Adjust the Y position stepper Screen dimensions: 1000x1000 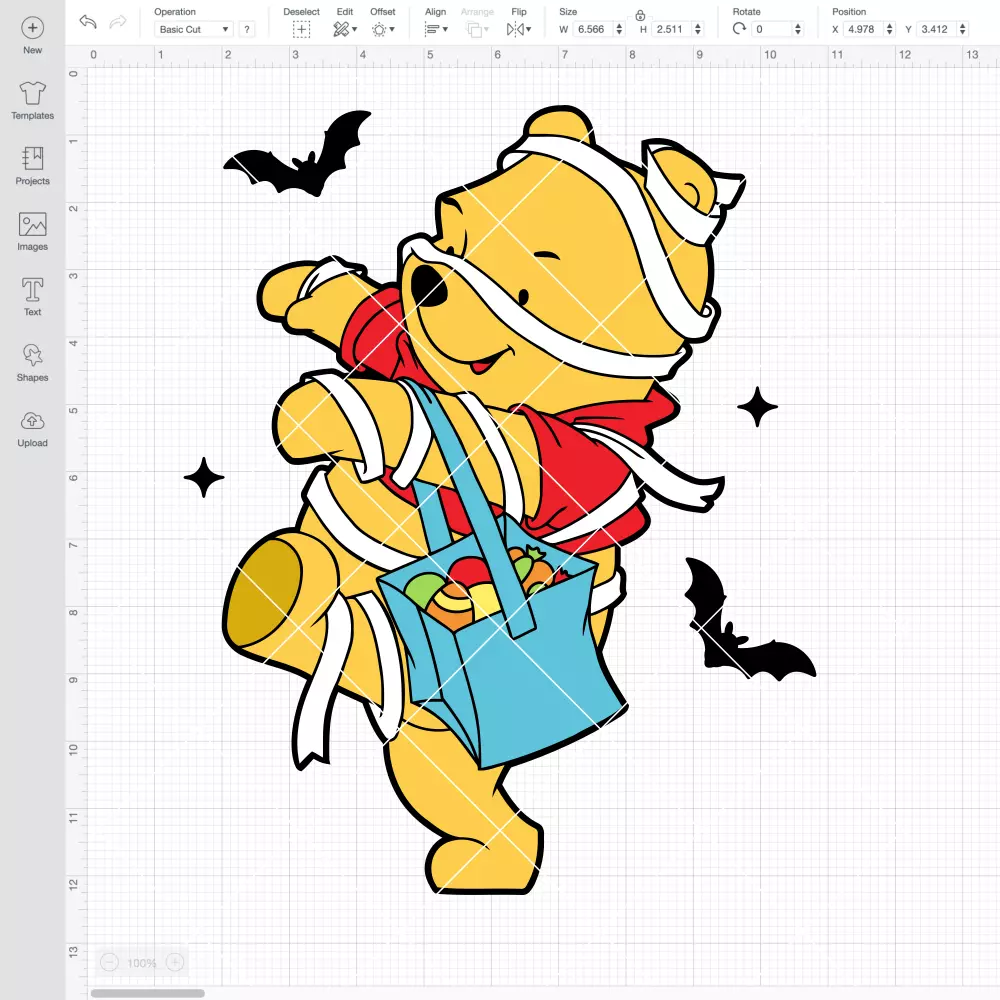tap(963, 29)
